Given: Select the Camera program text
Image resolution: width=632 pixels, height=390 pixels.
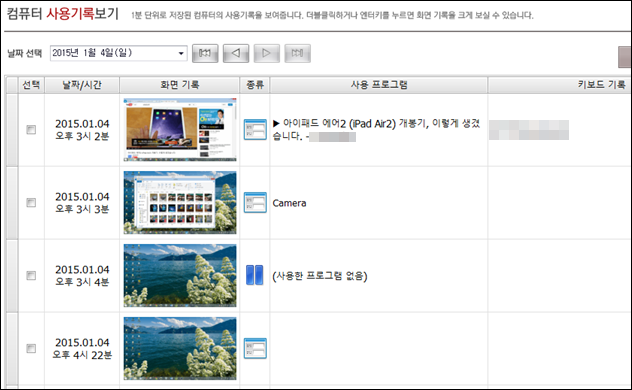Looking at the screenshot, I should pyautogui.click(x=289, y=203).
